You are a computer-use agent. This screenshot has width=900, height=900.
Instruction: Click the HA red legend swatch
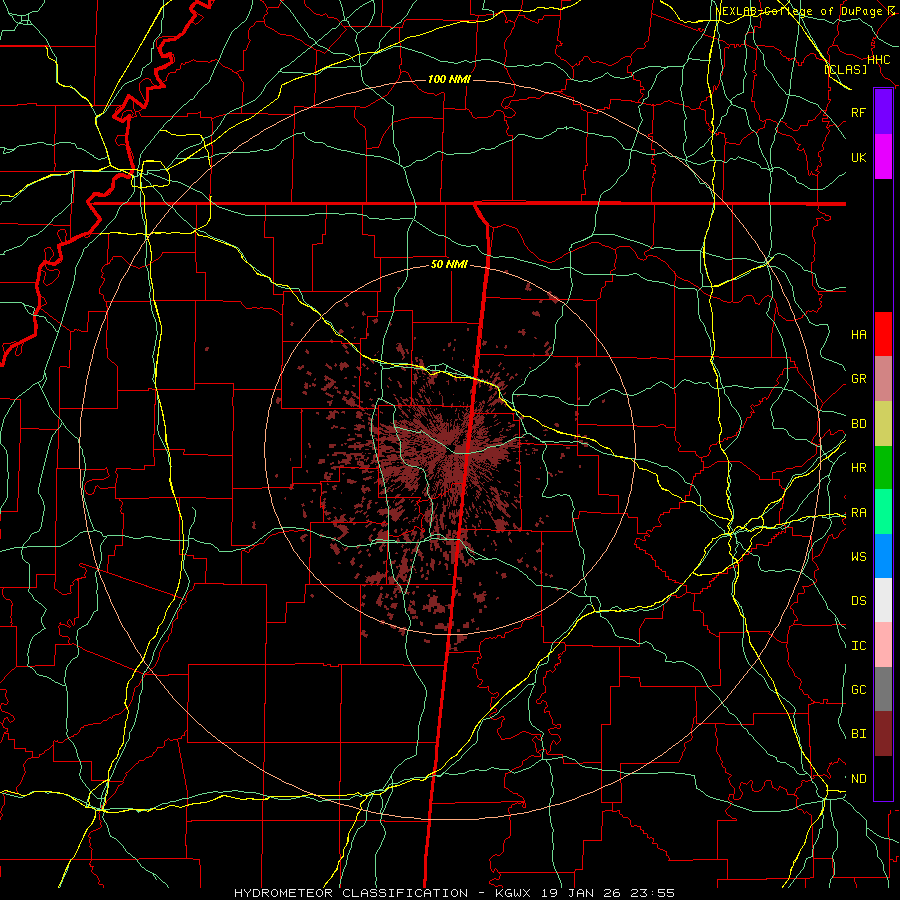click(883, 334)
